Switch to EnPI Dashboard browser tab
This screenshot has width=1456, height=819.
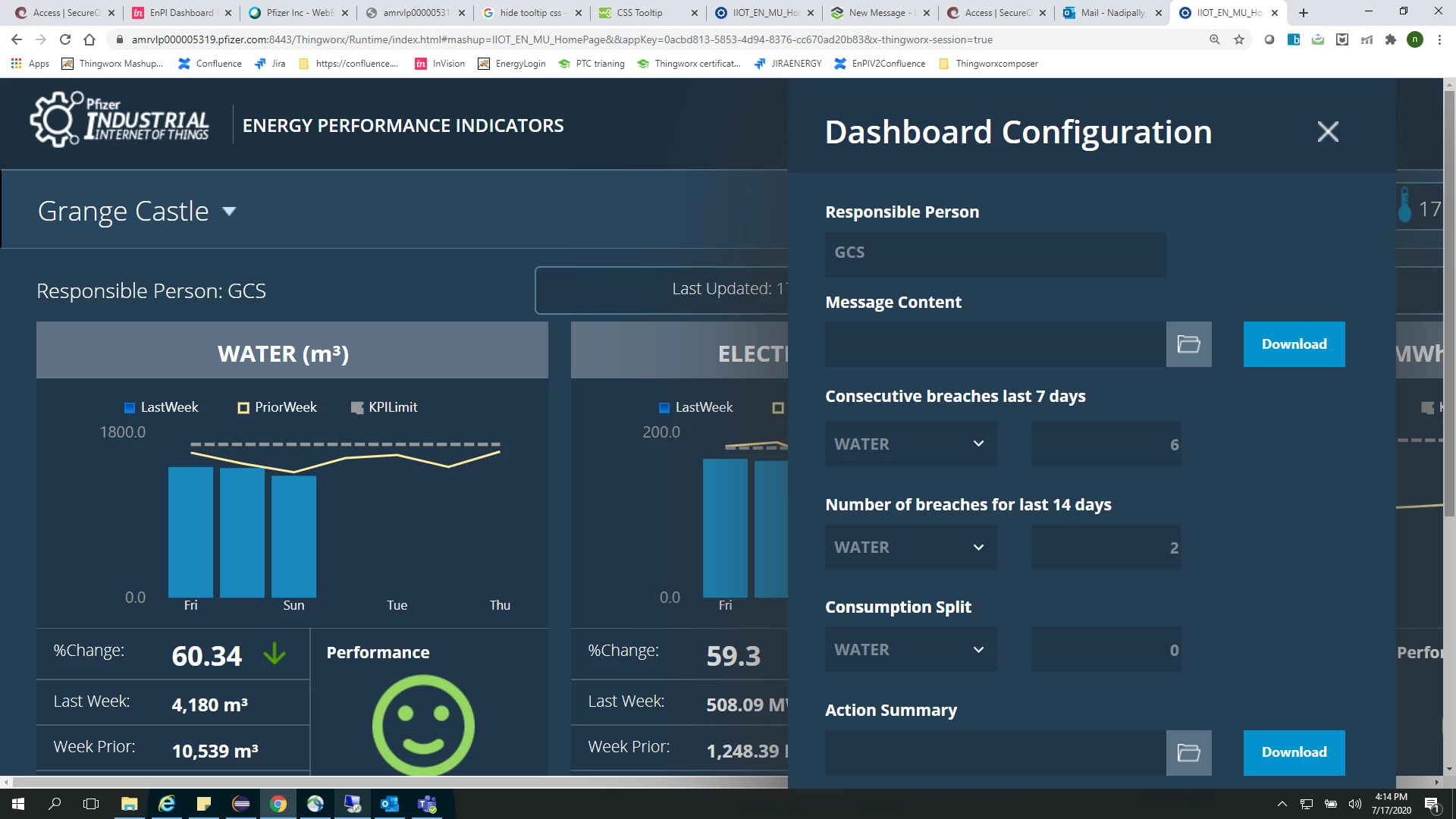tap(181, 13)
